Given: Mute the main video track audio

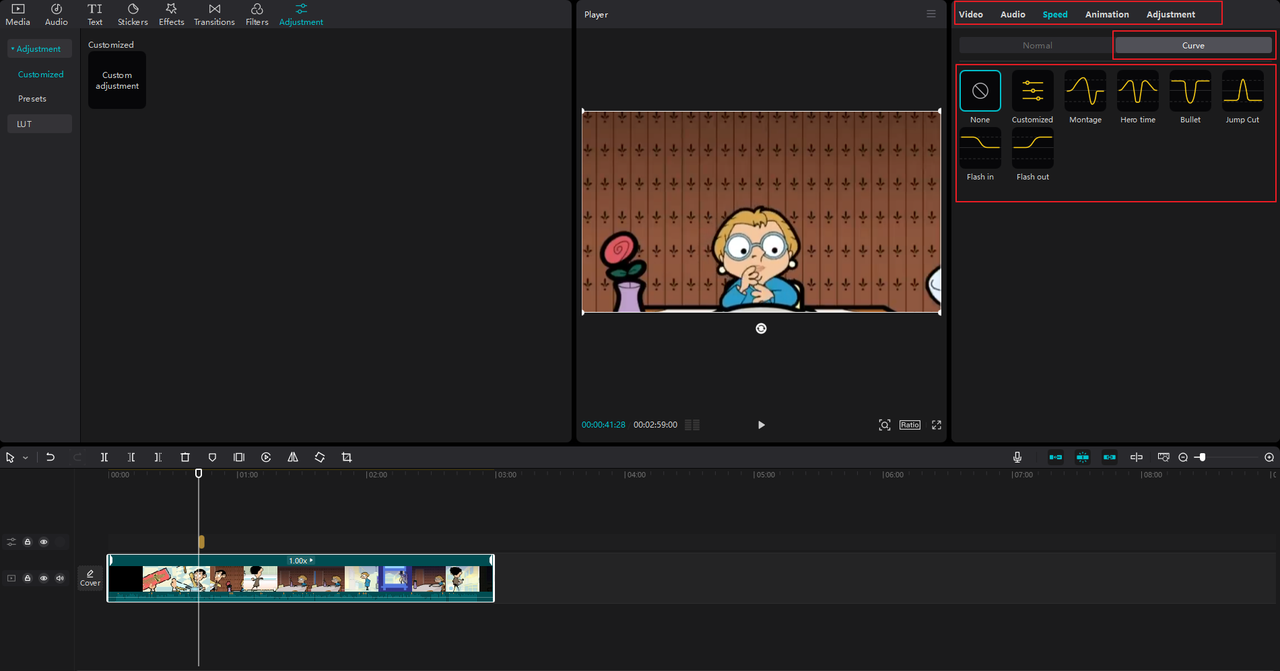Looking at the screenshot, I should 60,578.
